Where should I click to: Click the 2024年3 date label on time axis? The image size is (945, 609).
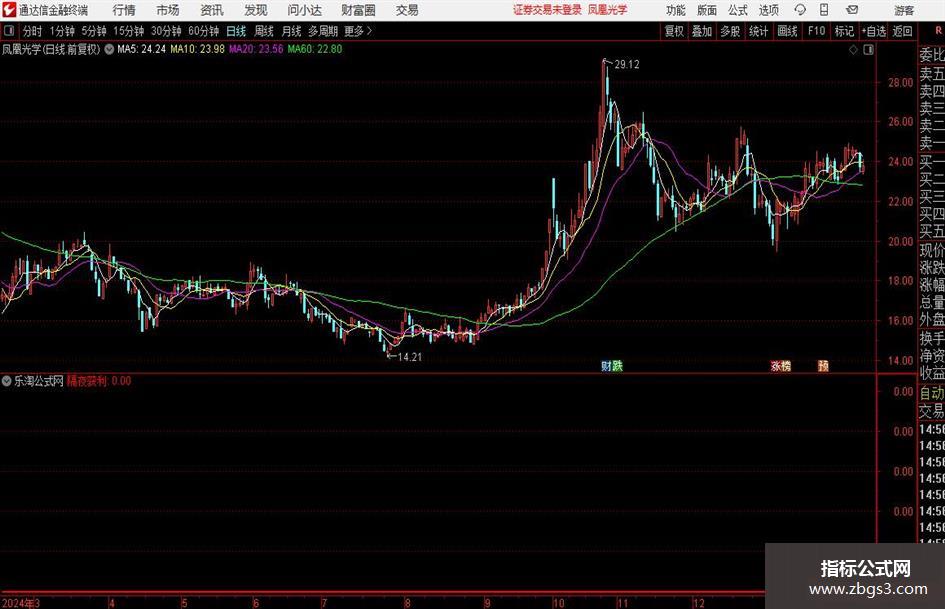20,603
